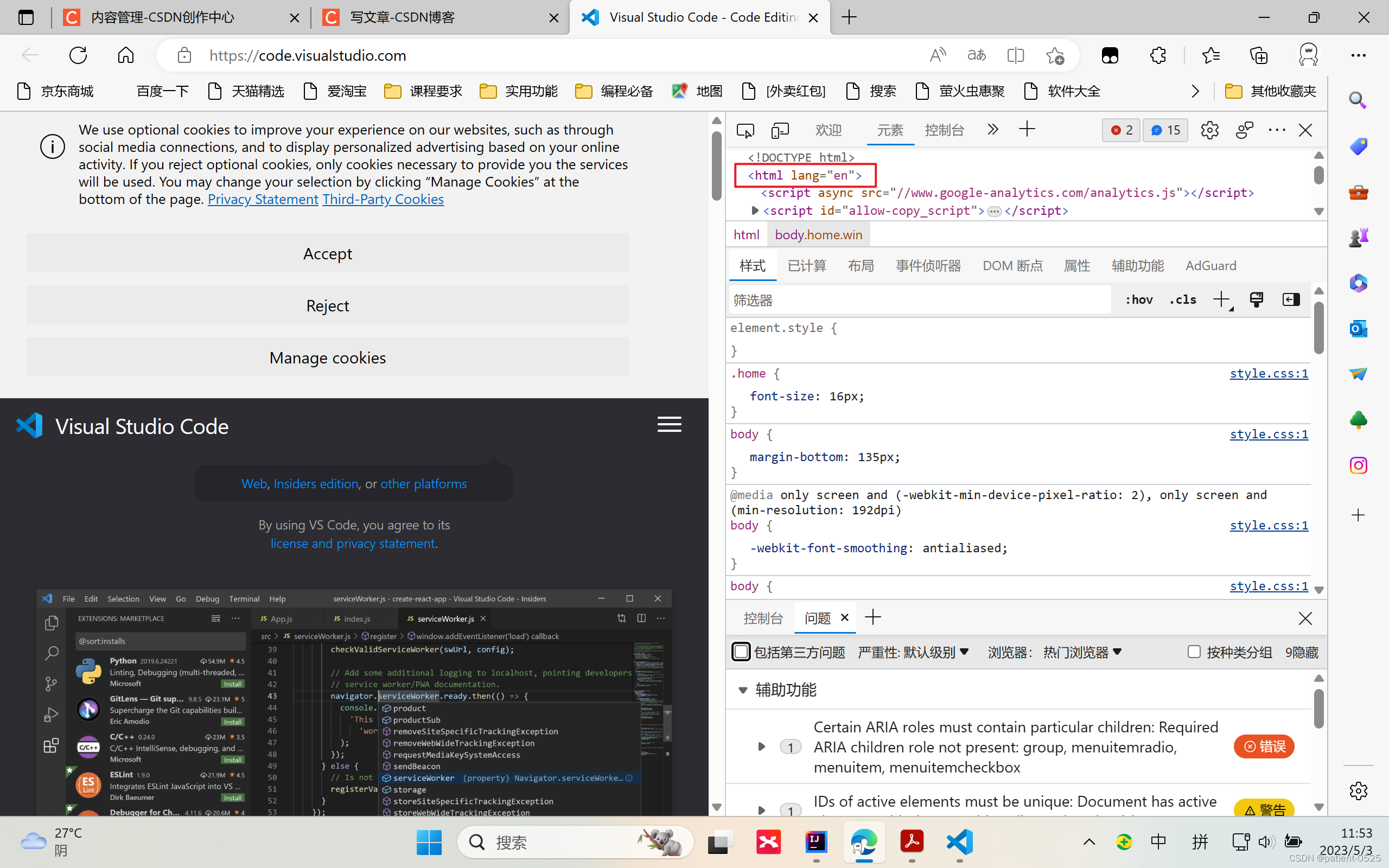
Task: Open VS Code from taskbar
Action: point(960,842)
